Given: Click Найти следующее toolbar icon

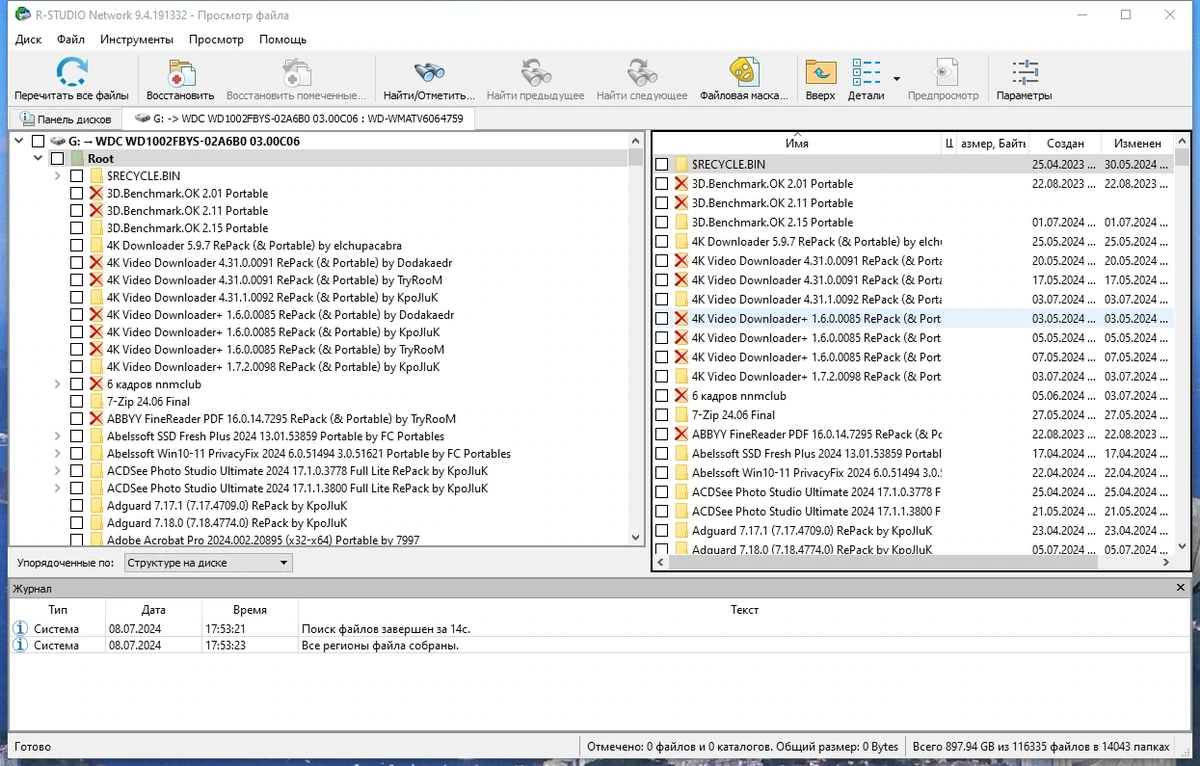Looking at the screenshot, I should click(x=642, y=72).
